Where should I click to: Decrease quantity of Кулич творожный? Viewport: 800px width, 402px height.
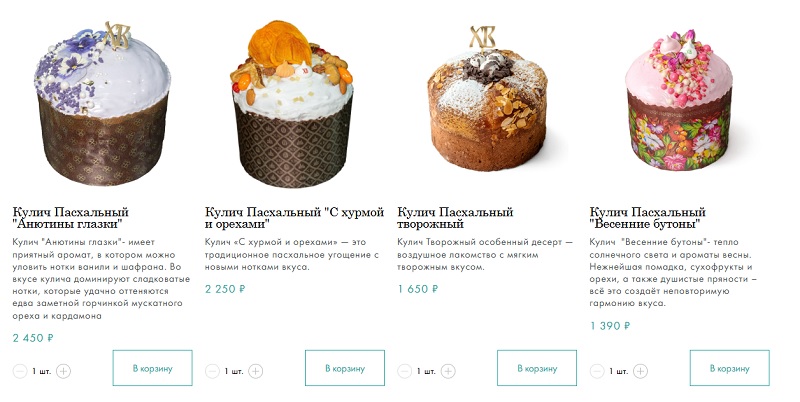point(405,371)
